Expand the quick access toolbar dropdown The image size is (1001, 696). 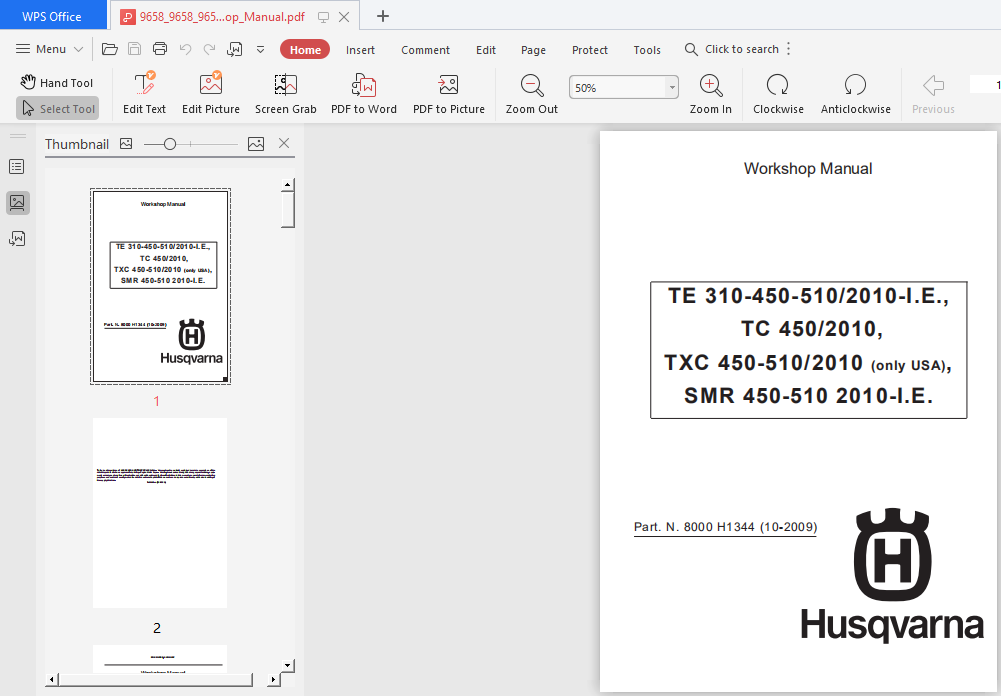pyautogui.click(x=260, y=49)
